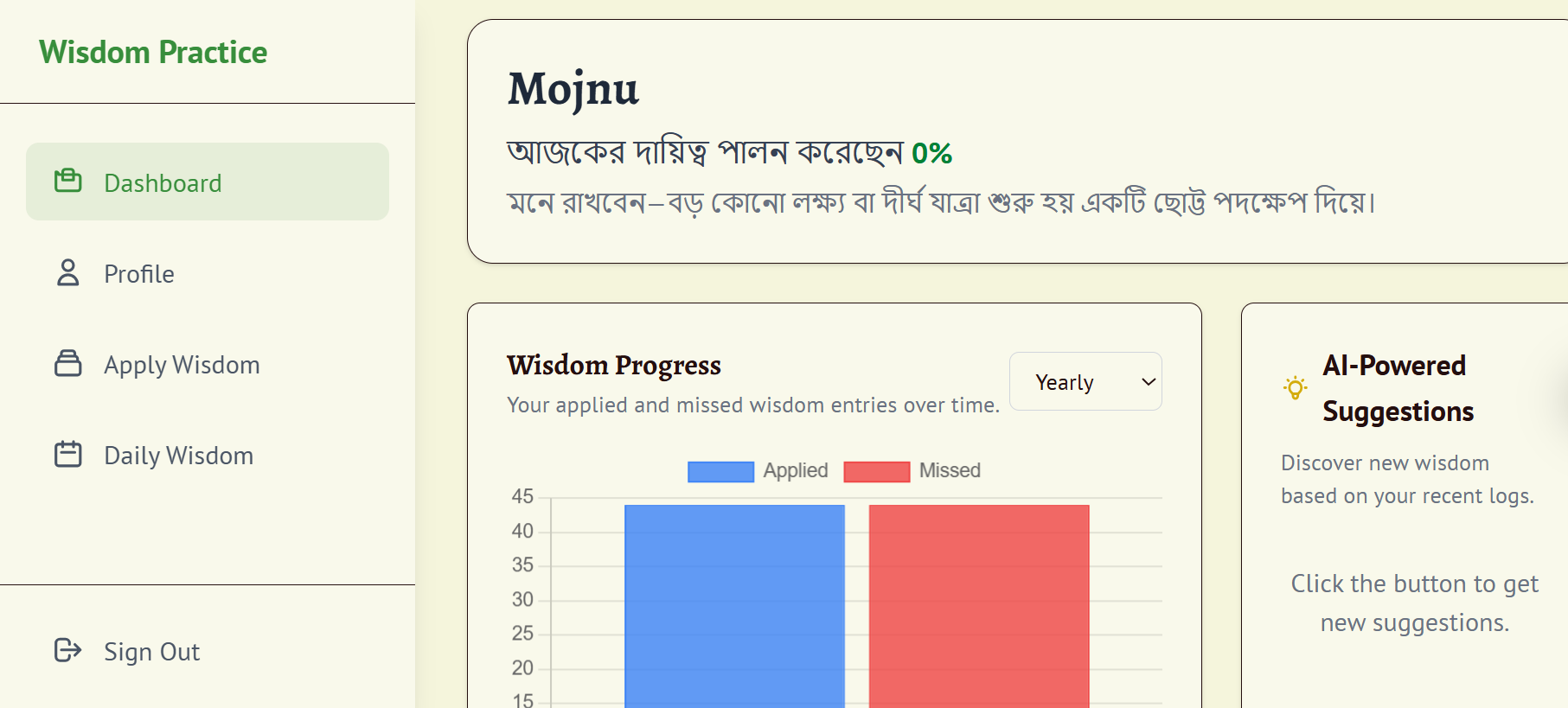Open the Yearly period dropdown
The image size is (1568, 708).
[x=1084, y=382]
